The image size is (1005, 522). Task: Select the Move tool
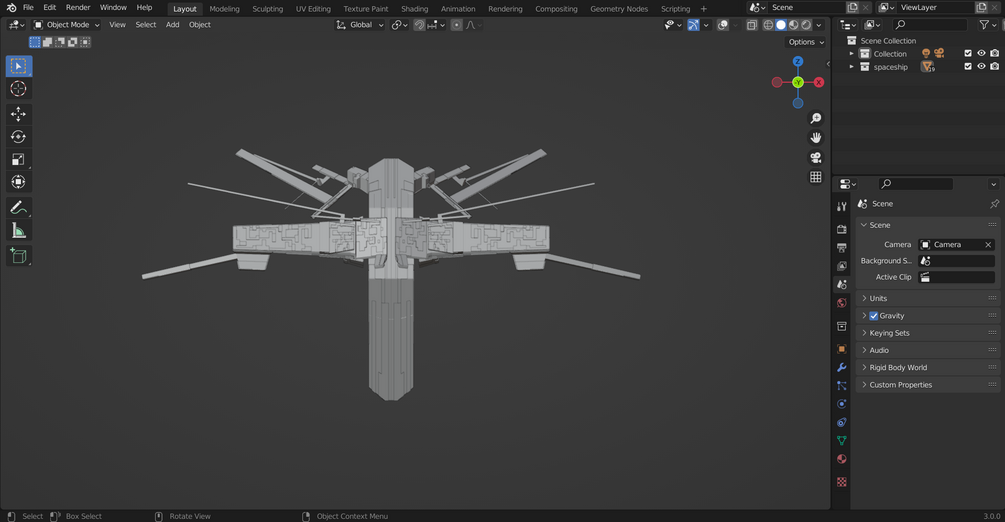[x=19, y=114]
